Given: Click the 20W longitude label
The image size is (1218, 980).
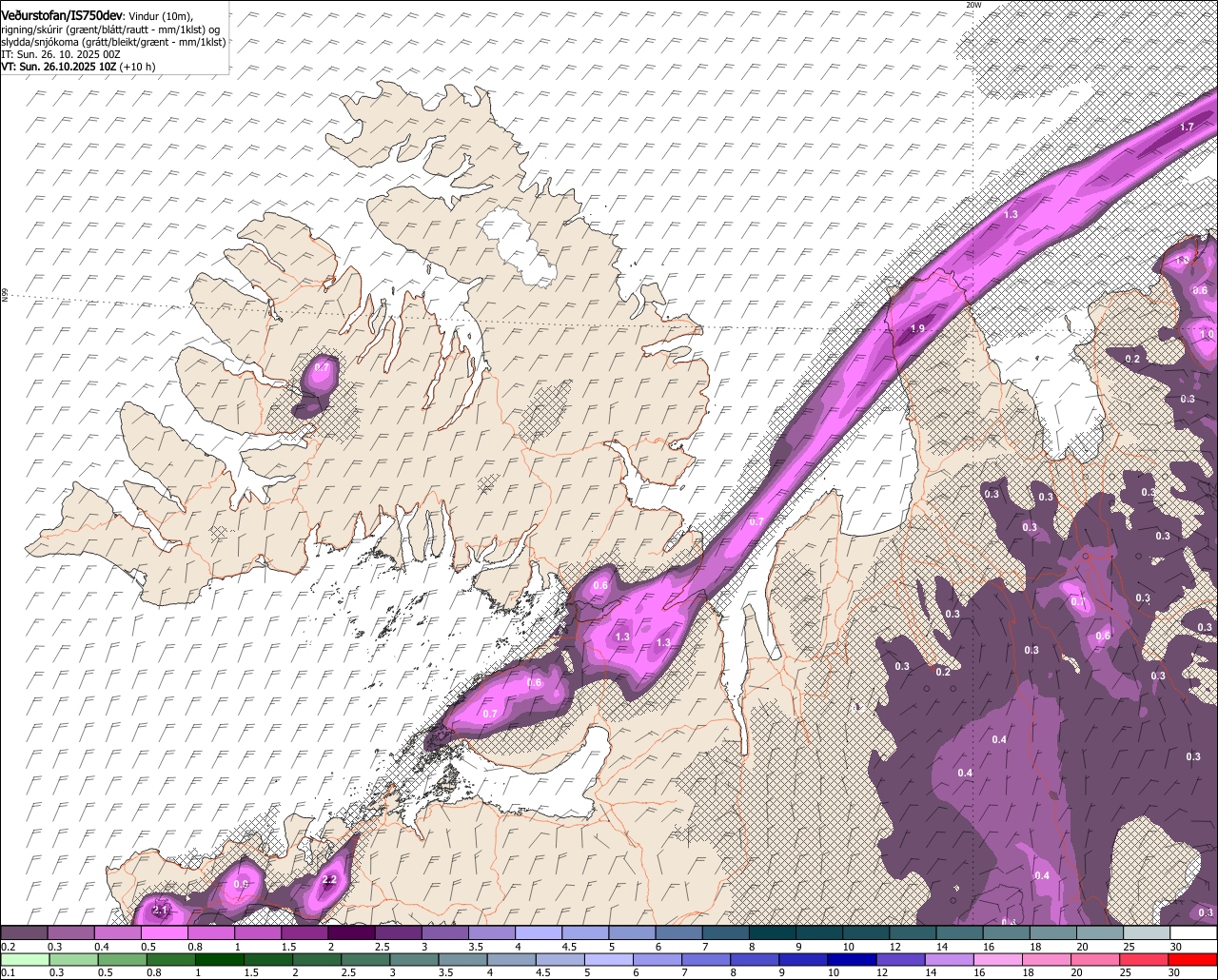Looking at the screenshot, I should coord(972,5).
